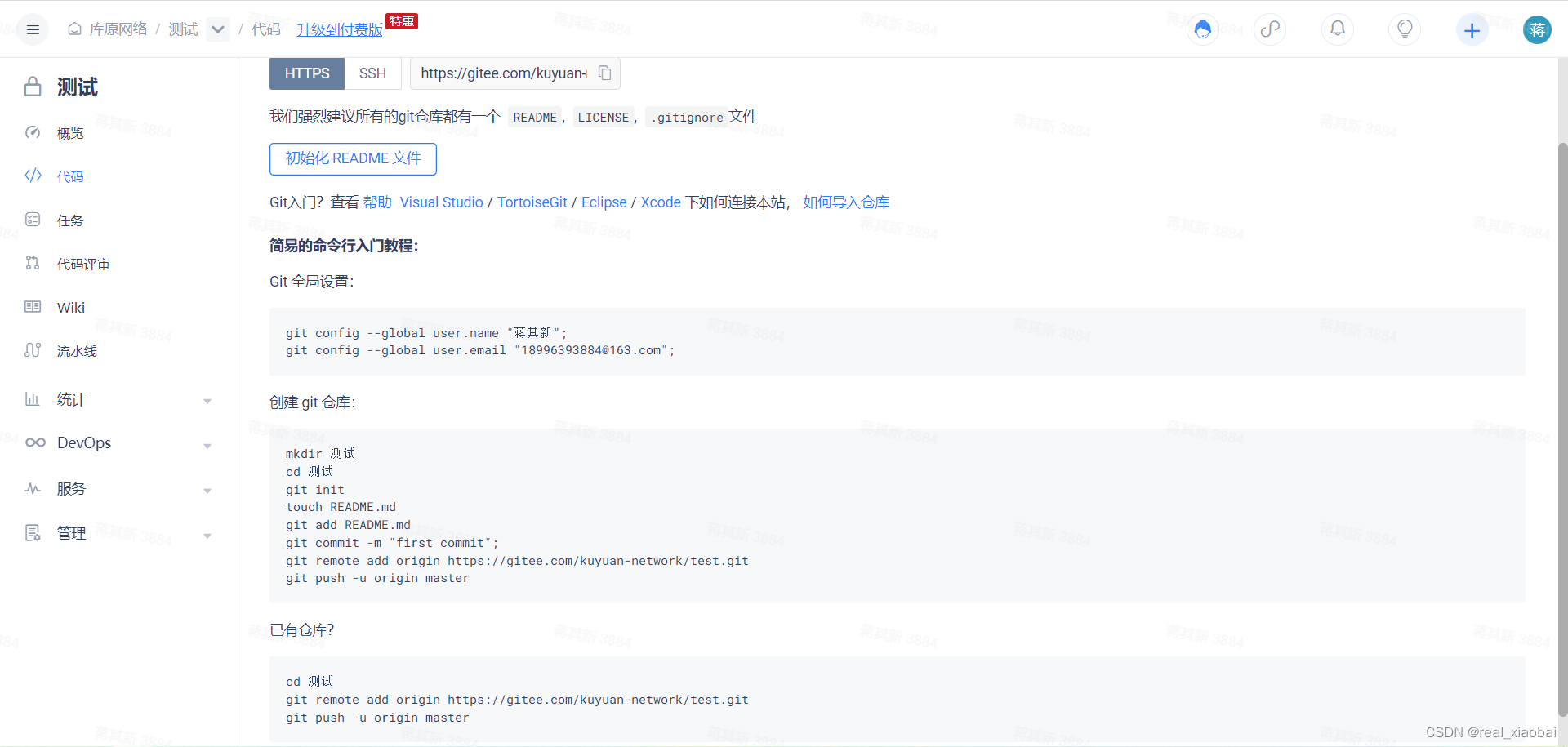Open 代码 in the sidebar

[70, 176]
